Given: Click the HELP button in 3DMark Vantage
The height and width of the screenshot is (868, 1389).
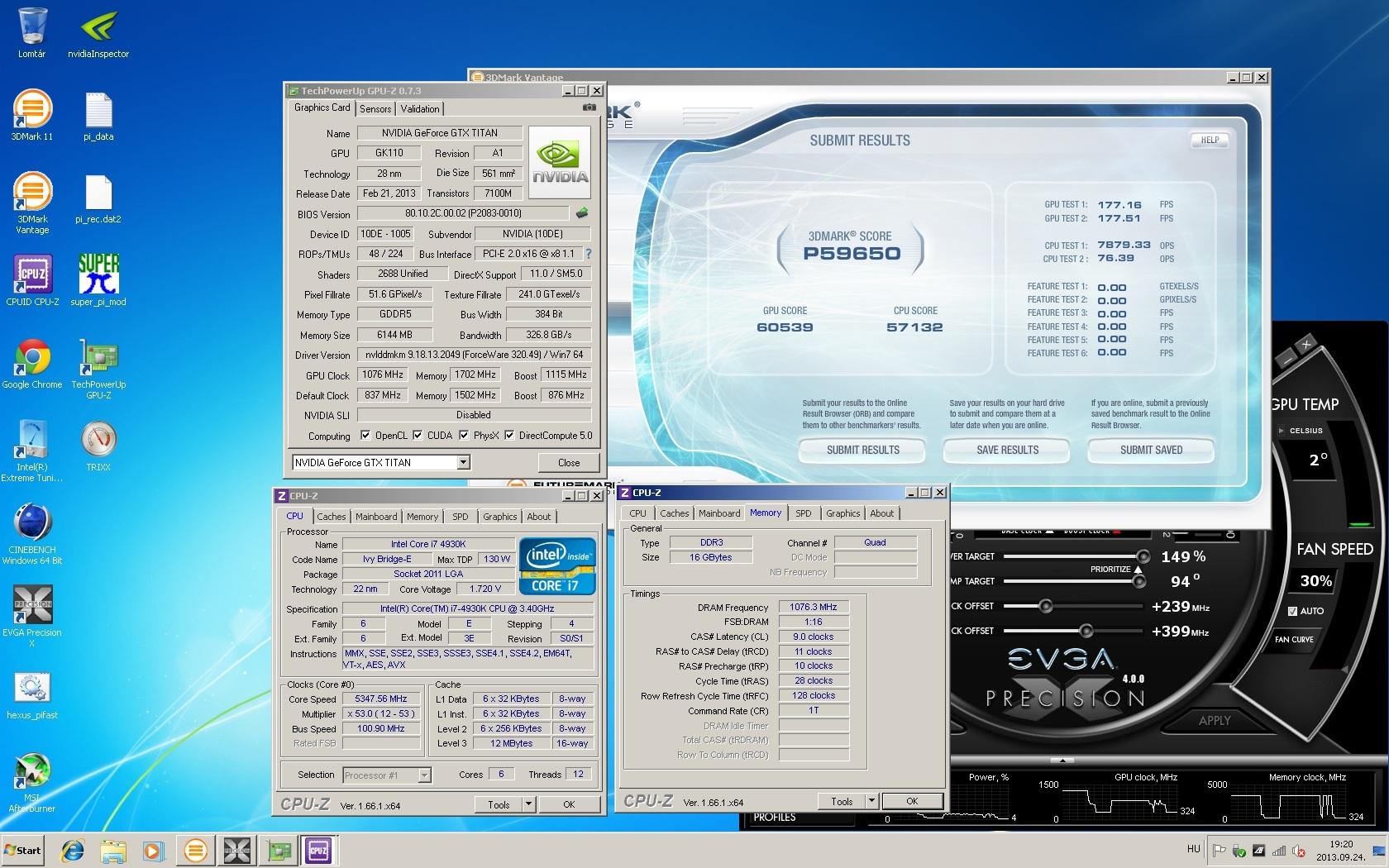Looking at the screenshot, I should 1210,140.
